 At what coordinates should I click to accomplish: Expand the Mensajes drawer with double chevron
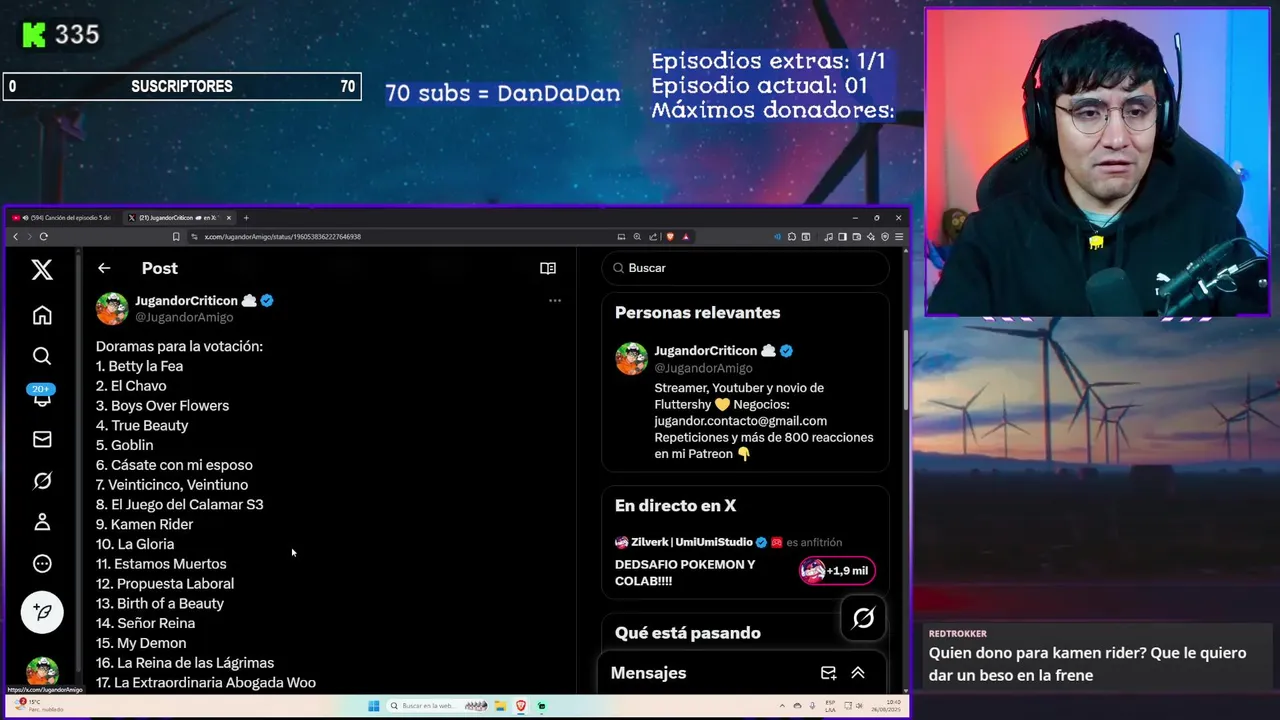tap(858, 673)
